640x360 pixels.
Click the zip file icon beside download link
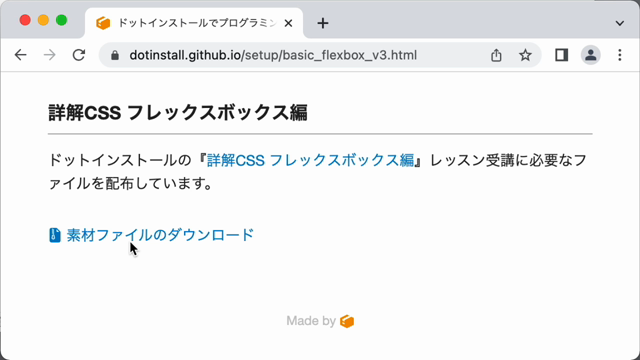[x=55, y=235]
